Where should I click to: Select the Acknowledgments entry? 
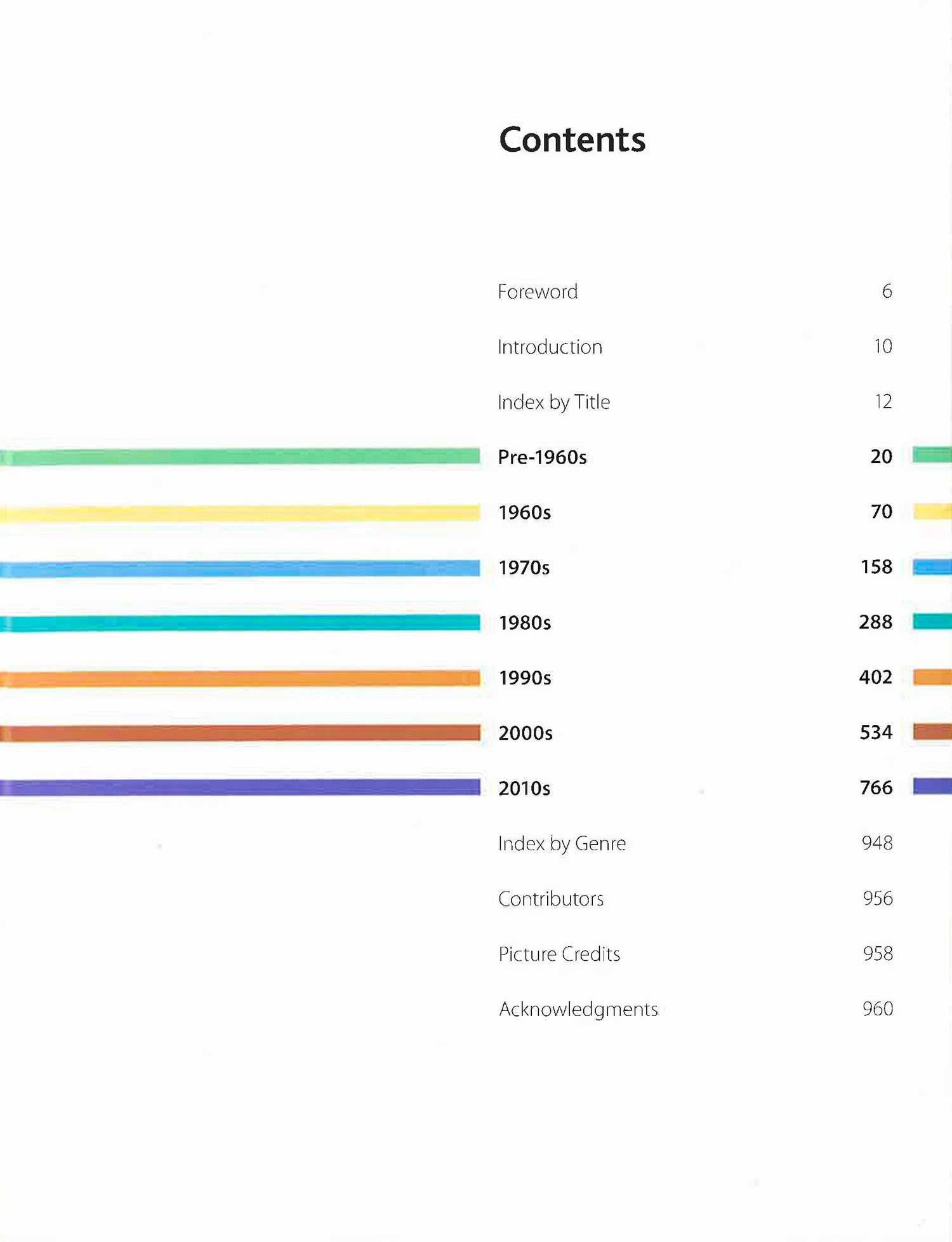(578, 1009)
